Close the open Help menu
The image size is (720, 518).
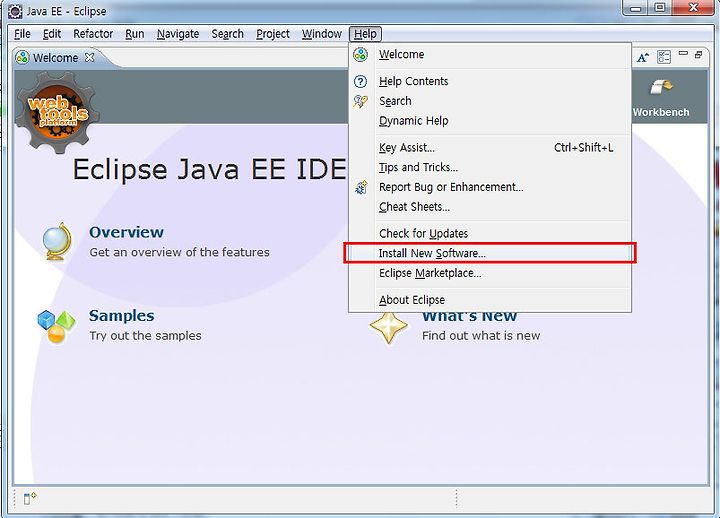click(x=366, y=34)
